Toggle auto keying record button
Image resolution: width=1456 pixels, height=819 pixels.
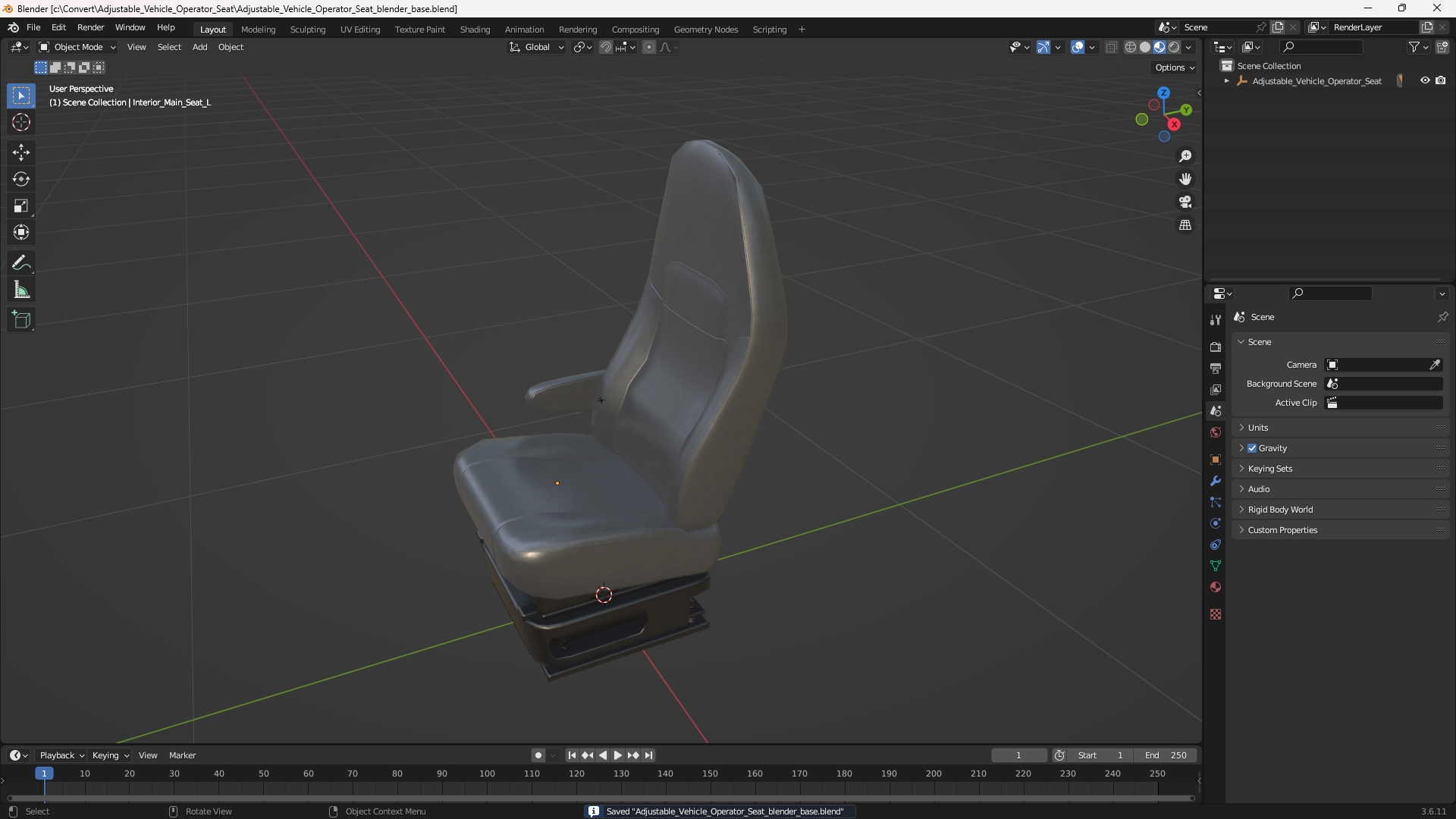coord(538,755)
